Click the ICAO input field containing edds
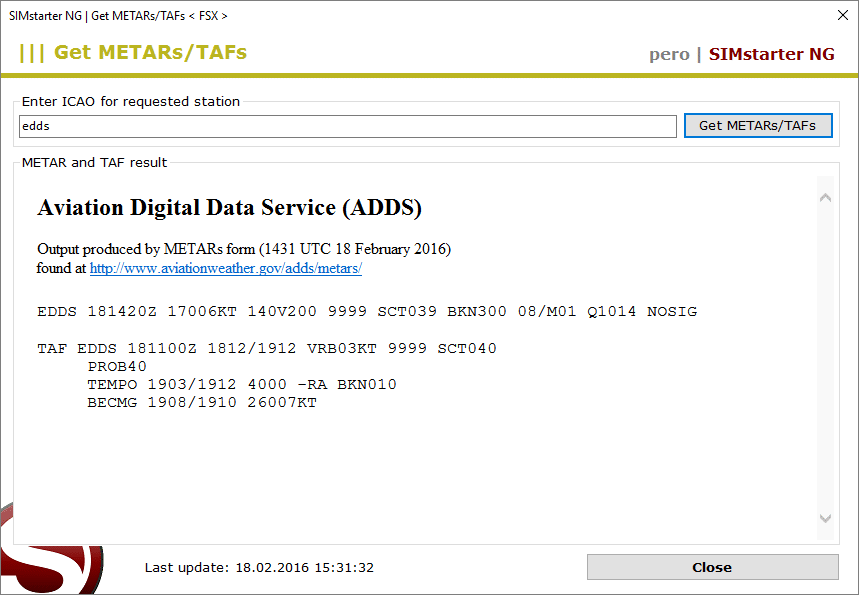This screenshot has height=595, width=859. (x=347, y=126)
